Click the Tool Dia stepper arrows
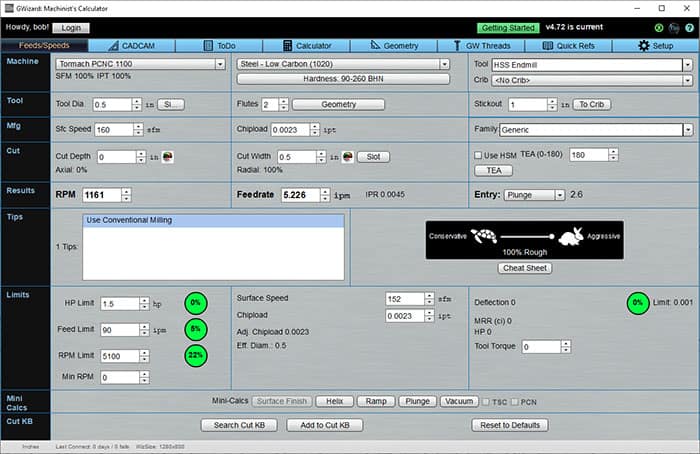This screenshot has height=454, width=700. pos(137,104)
